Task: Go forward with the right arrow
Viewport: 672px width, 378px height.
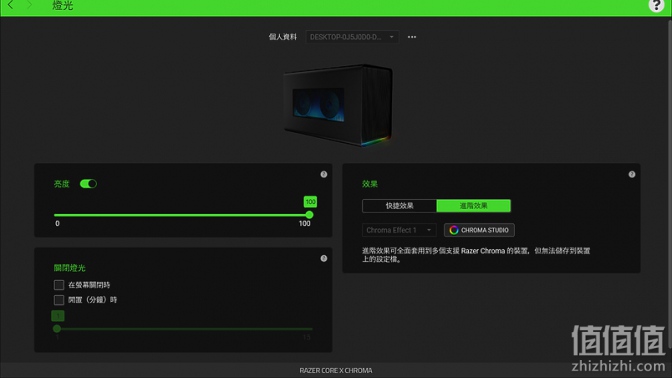Action: (x=29, y=5)
